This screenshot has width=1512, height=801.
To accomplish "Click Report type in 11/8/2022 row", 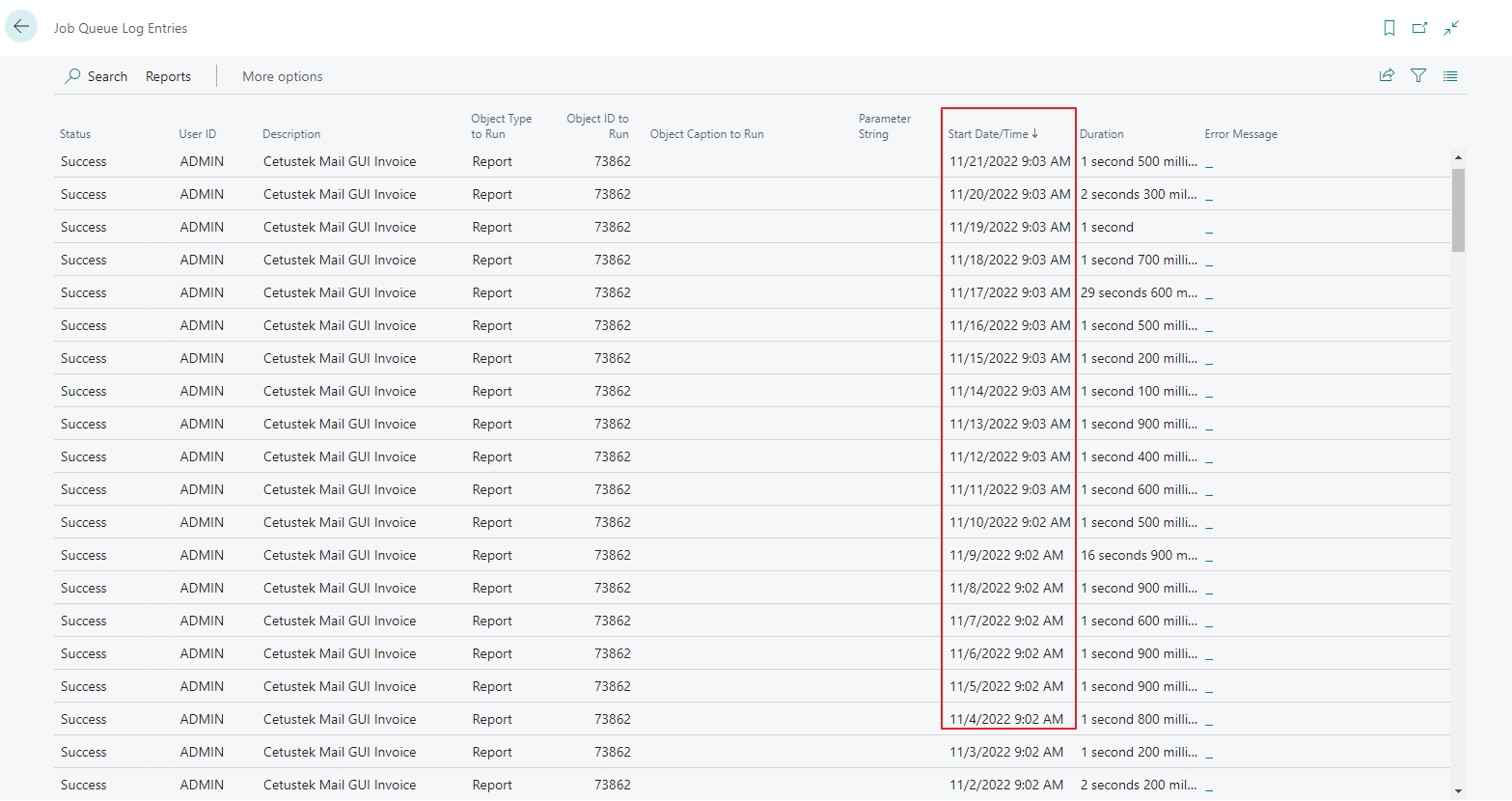I will coord(492,588).
